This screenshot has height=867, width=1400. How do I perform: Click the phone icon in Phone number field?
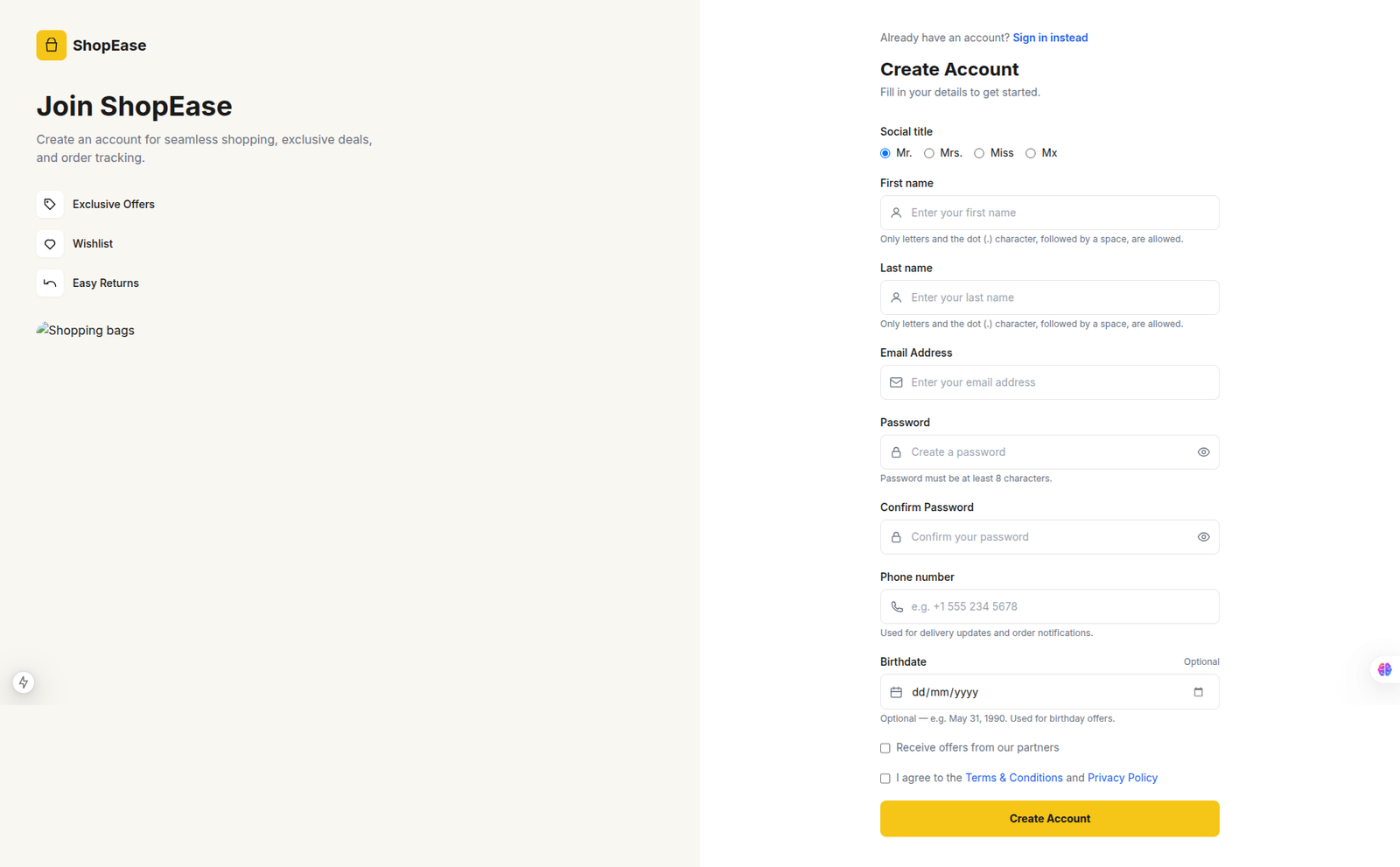(896, 606)
